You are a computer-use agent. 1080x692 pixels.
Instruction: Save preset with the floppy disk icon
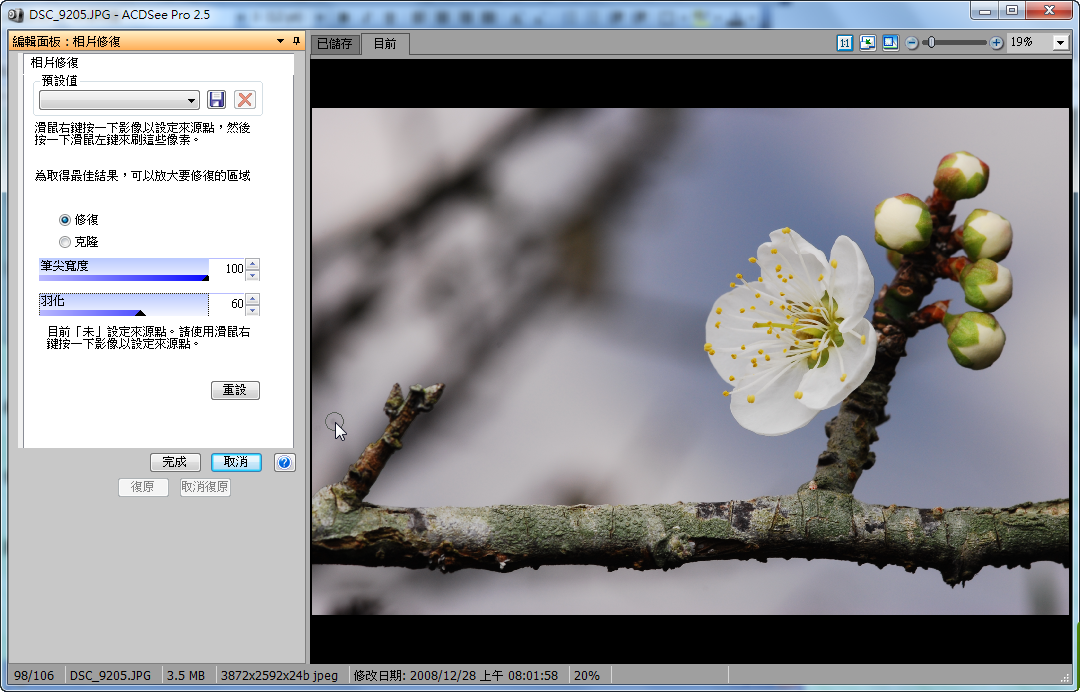[217, 100]
